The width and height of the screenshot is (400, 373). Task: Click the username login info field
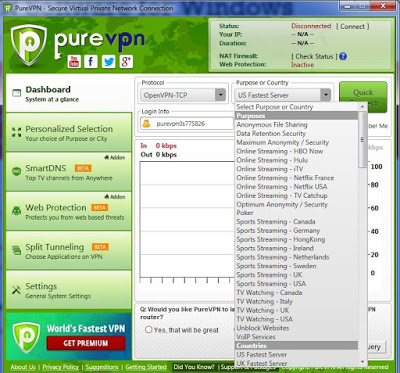[187, 124]
